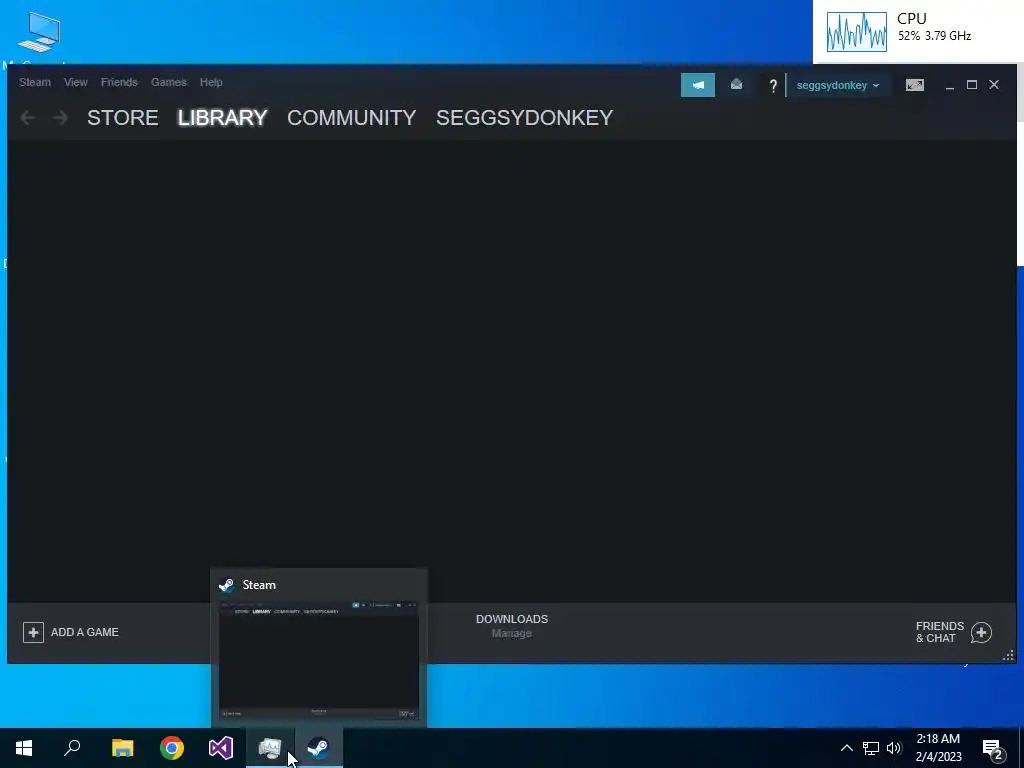The image size is (1024, 768).
Task: Show hidden system tray icons
Action: coord(846,748)
